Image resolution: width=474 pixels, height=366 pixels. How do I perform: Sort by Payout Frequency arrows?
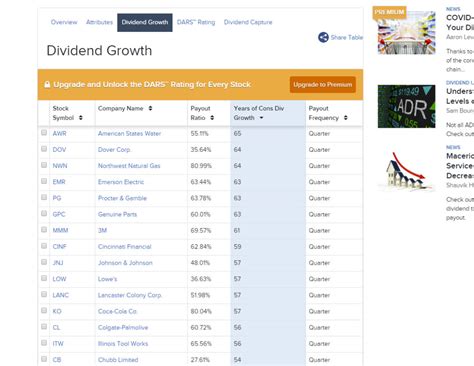[346, 118]
